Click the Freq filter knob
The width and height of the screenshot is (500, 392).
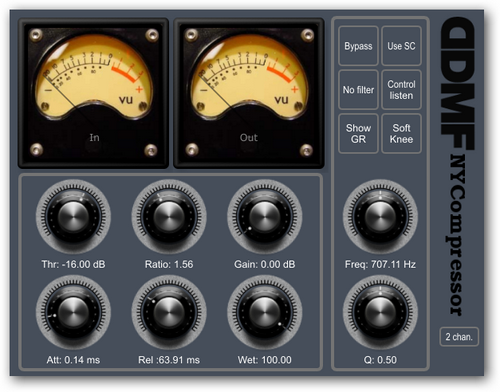pos(380,217)
